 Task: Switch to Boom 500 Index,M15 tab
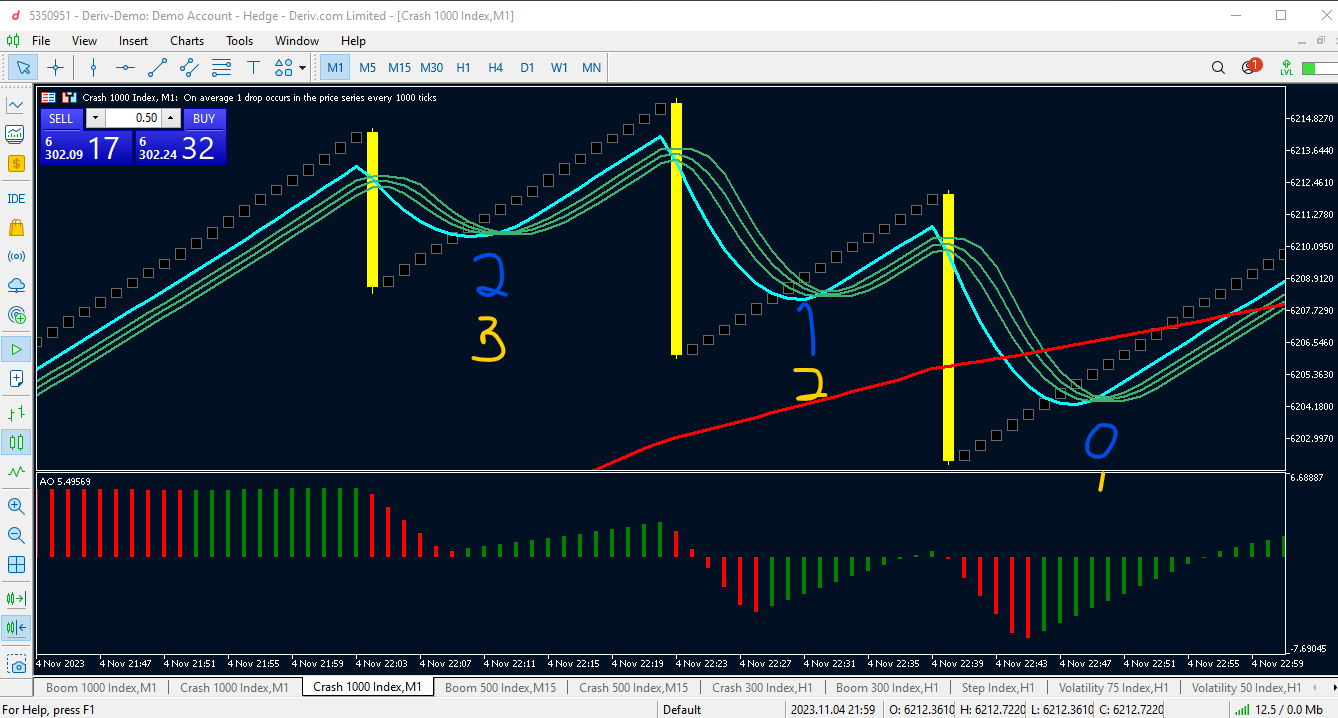pyautogui.click(x=500, y=687)
